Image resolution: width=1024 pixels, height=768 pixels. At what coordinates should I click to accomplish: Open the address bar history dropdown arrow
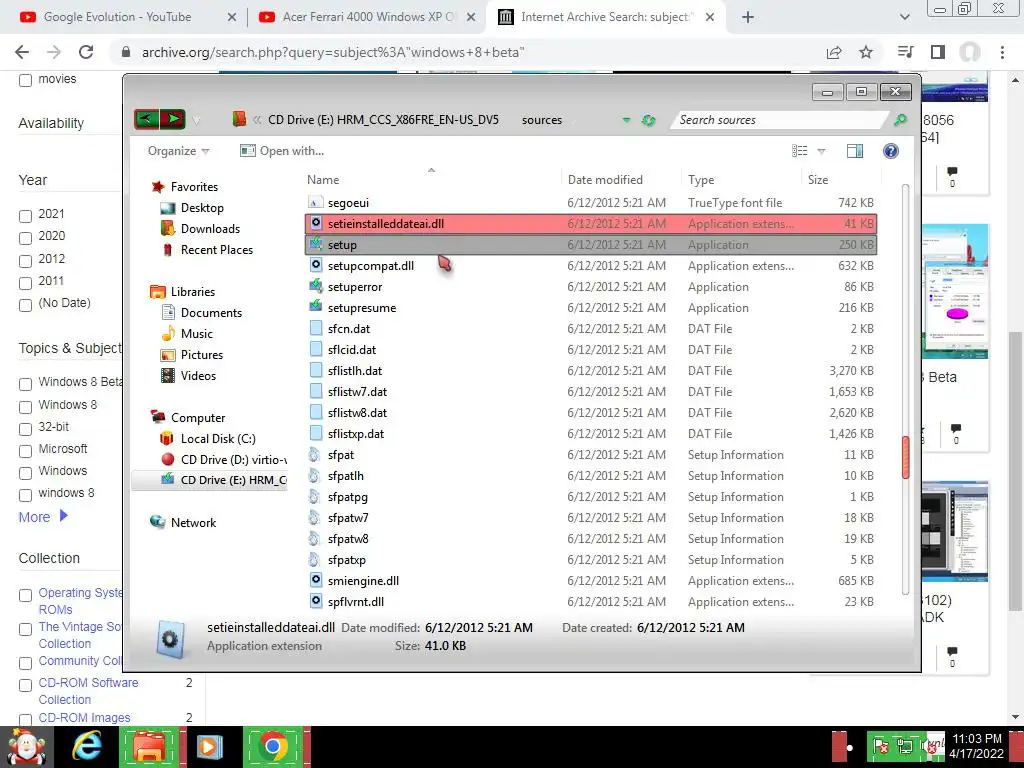click(x=626, y=120)
